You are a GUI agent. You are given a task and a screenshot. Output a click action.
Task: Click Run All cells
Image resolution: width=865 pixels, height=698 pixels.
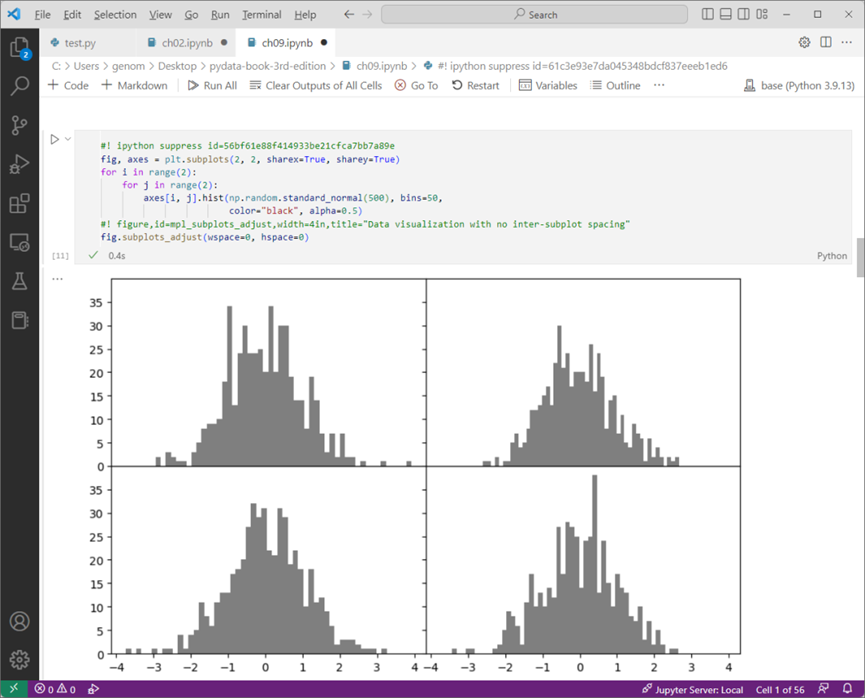[212, 86]
